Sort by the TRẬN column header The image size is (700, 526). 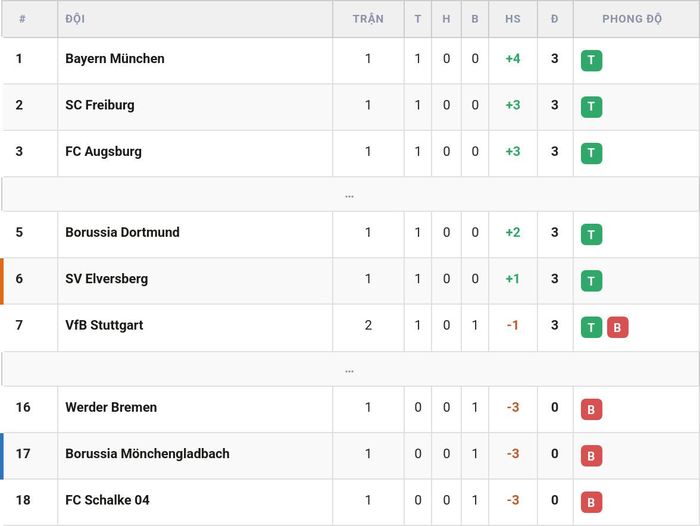pyautogui.click(x=368, y=19)
